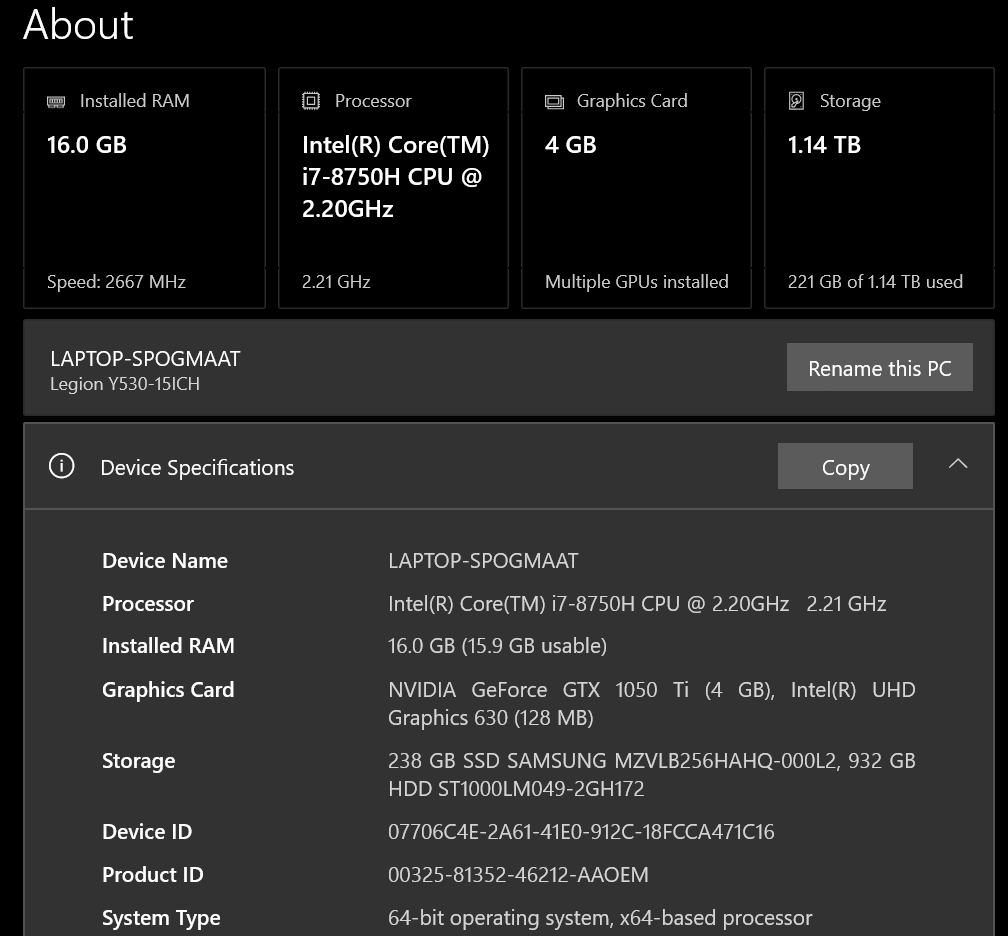This screenshot has height=936, width=1008.
Task: Select the Graphics Card card showing 4 GB
Action: pos(636,187)
